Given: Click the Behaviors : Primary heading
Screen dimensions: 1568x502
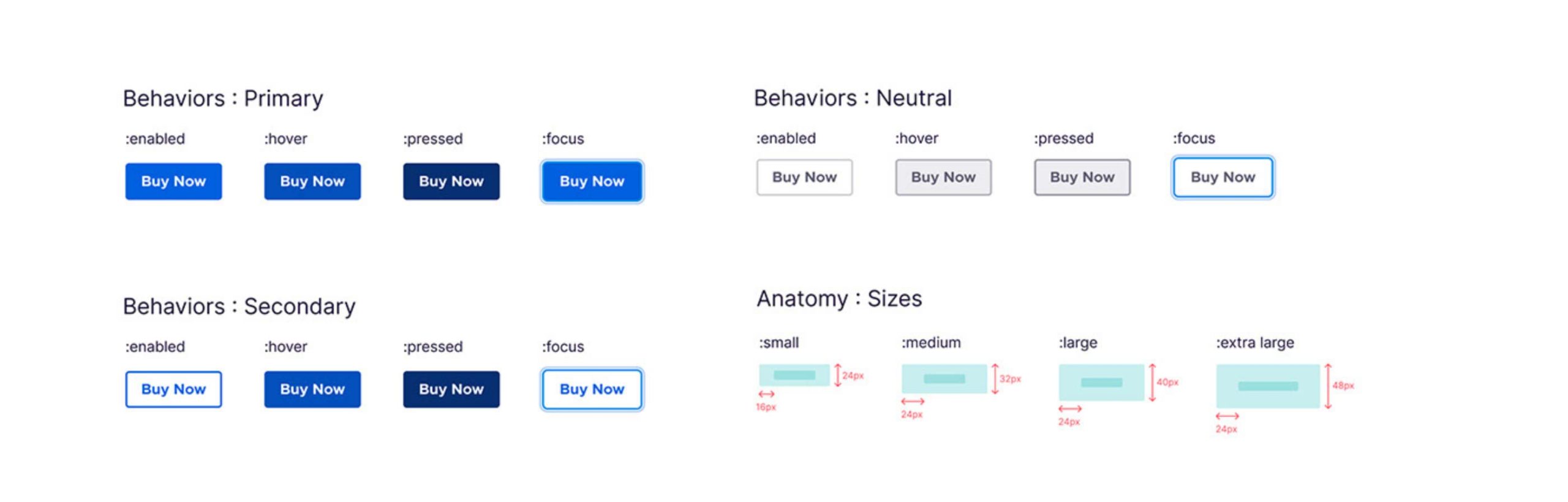Looking at the screenshot, I should click(223, 99).
